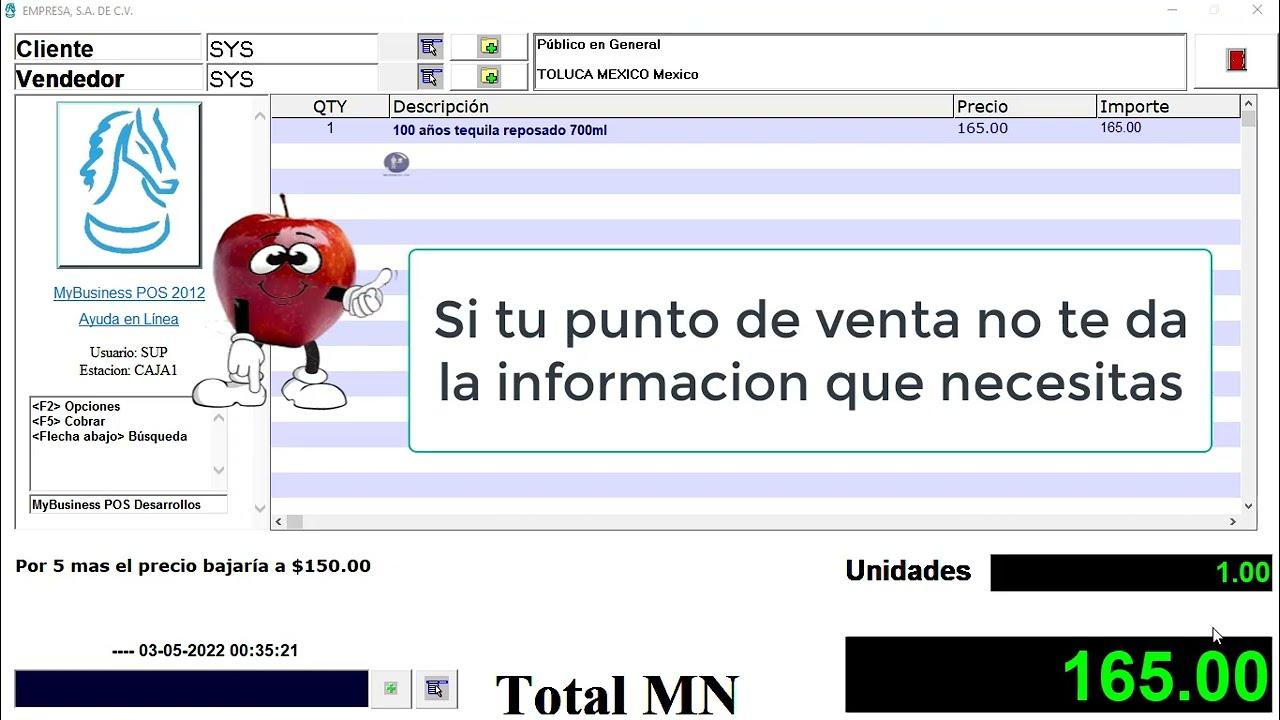The width and height of the screenshot is (1280, 720).
Task: Click options list scroll up arrow
Action: pos(219,417)
